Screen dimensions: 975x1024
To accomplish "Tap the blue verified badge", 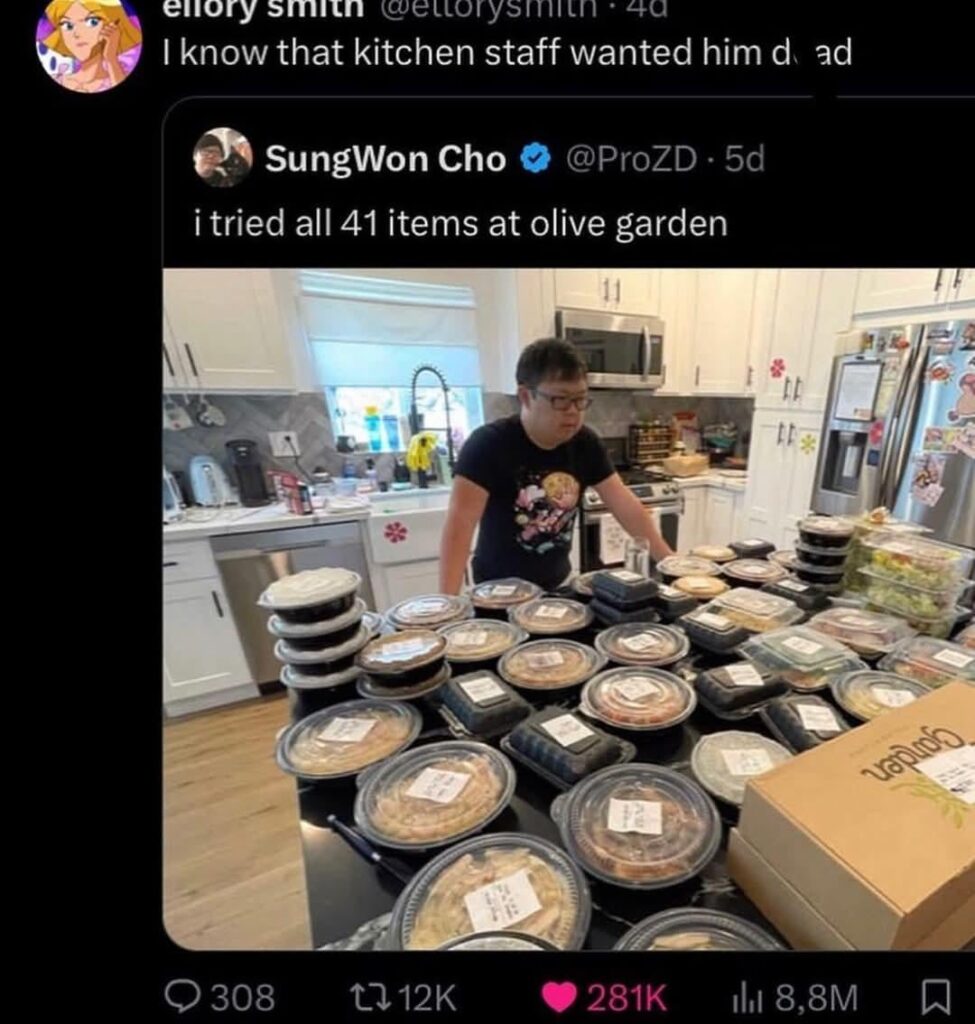I will (535, 159).
